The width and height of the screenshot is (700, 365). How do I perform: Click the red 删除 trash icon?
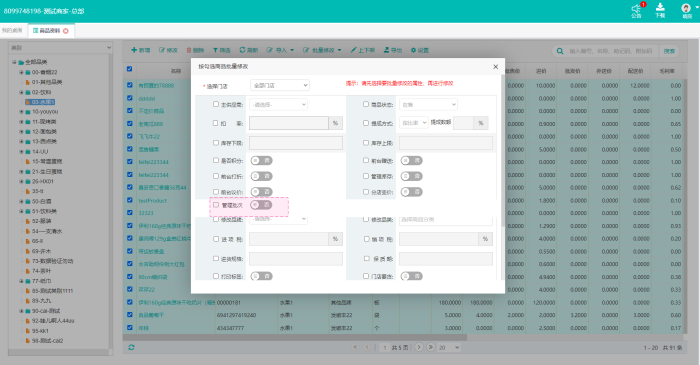(x=189, y=50)
